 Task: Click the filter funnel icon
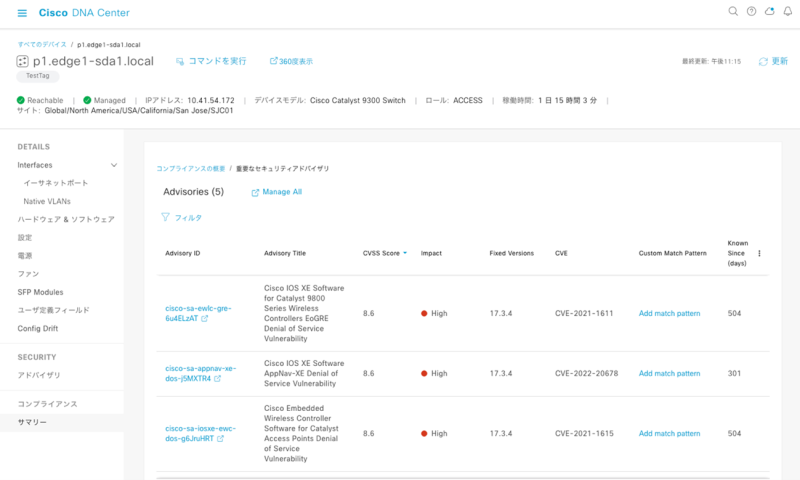(165, 217)
